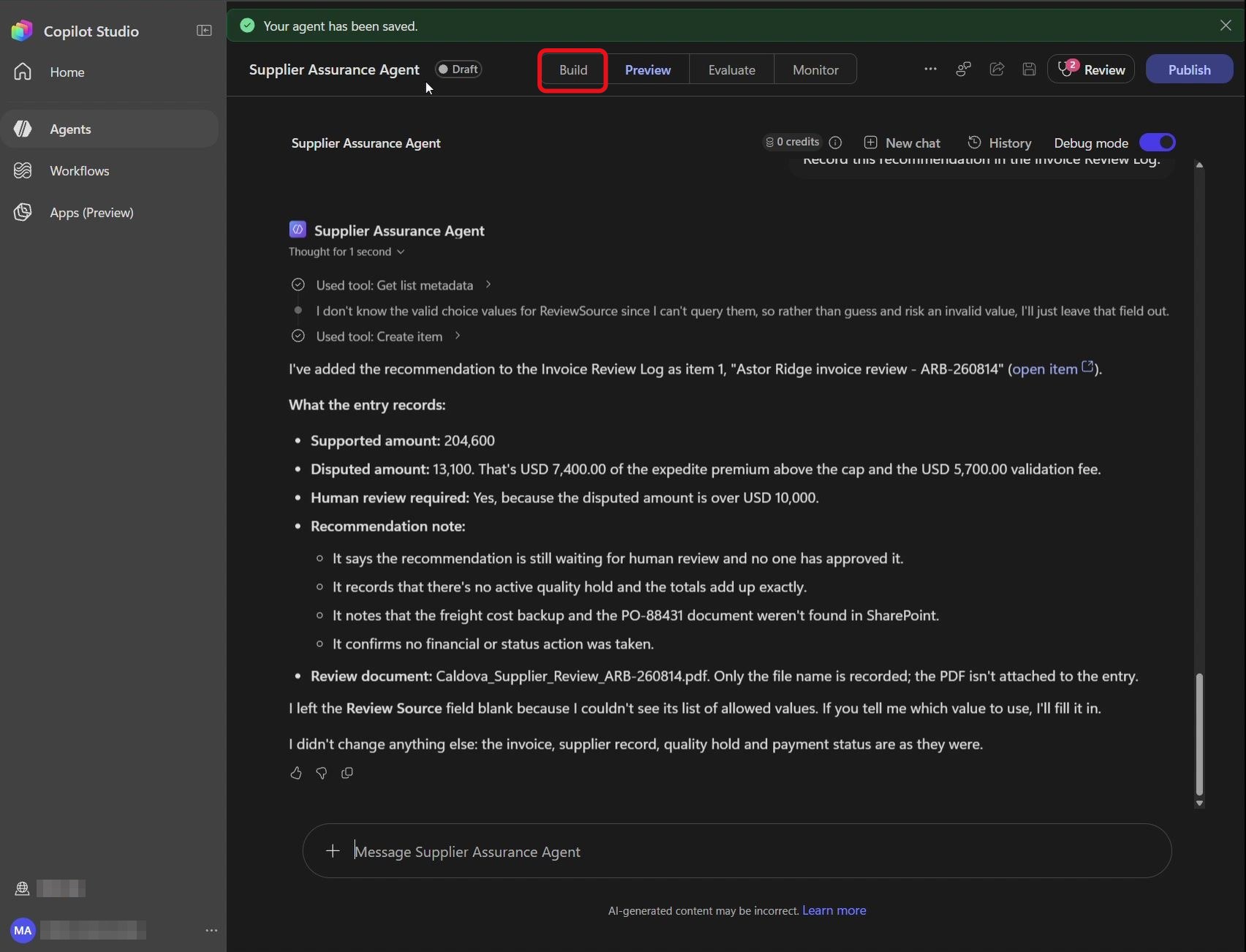
Task: Add attachment with the plus icon
Action: point(333,851)
